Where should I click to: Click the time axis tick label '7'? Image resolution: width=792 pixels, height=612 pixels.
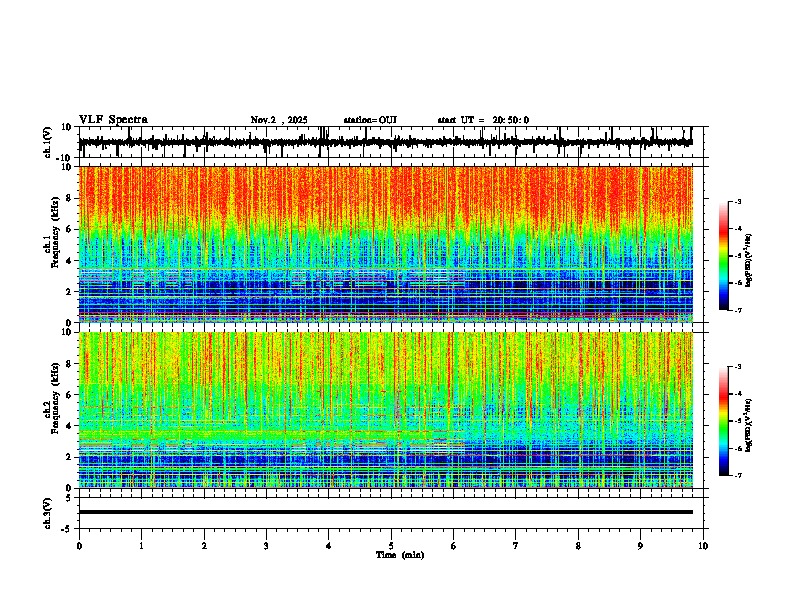[x=516, y=546]
